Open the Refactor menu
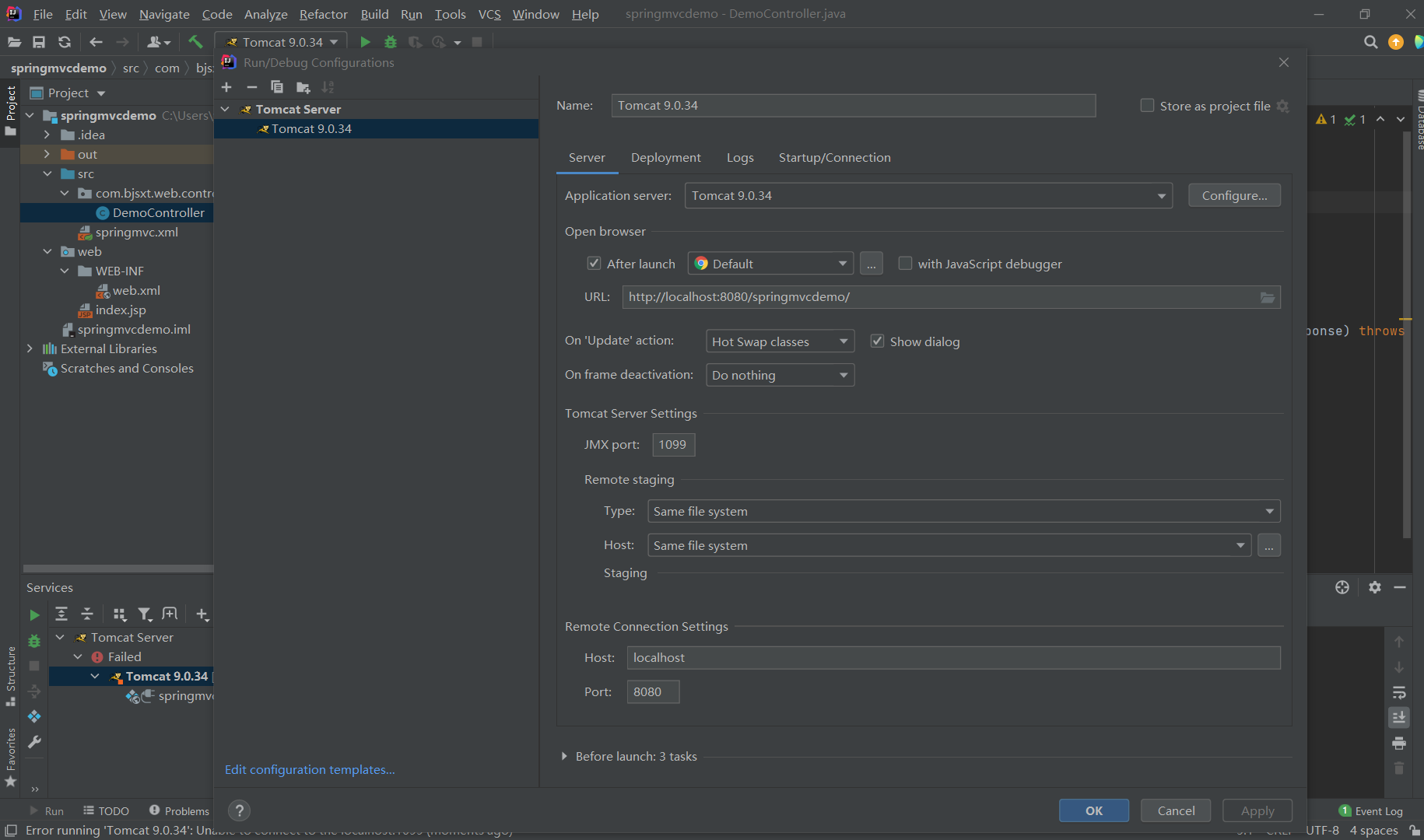 pyautogui.click(x=323, y=14)
